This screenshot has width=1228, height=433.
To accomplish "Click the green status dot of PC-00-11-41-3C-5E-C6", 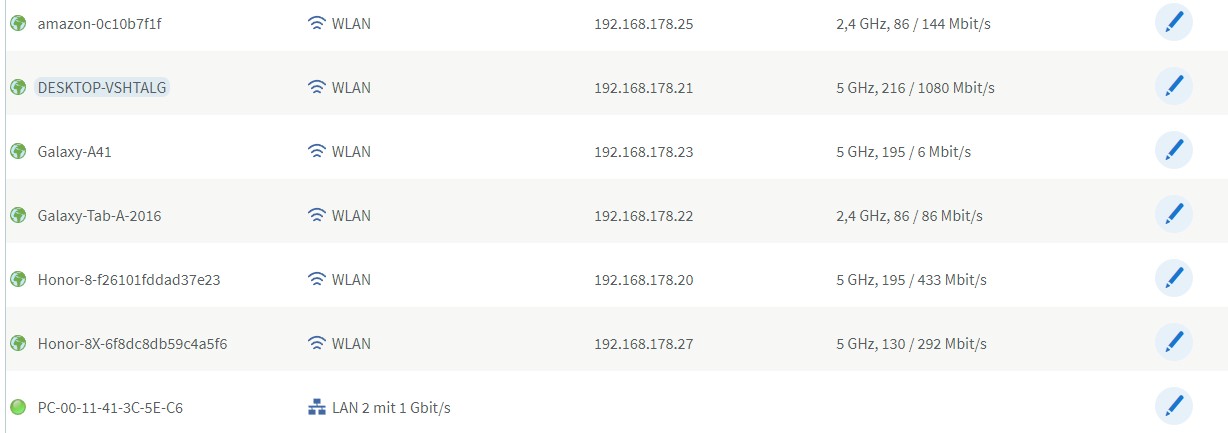I will (x=18, y=407).
